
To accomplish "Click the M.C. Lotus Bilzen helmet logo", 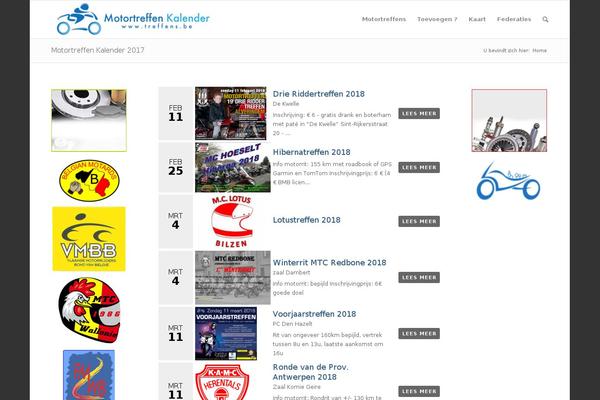I will pyautogui.click(x=232, y=221).
